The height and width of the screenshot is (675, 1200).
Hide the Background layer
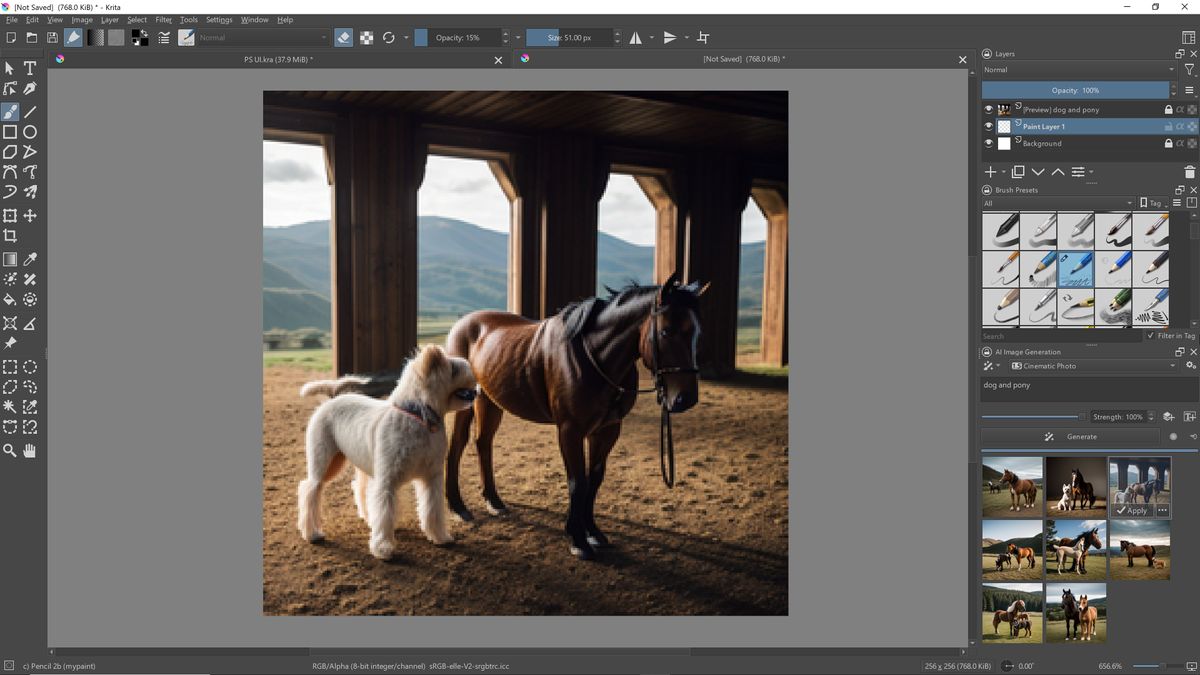(988, 143)
